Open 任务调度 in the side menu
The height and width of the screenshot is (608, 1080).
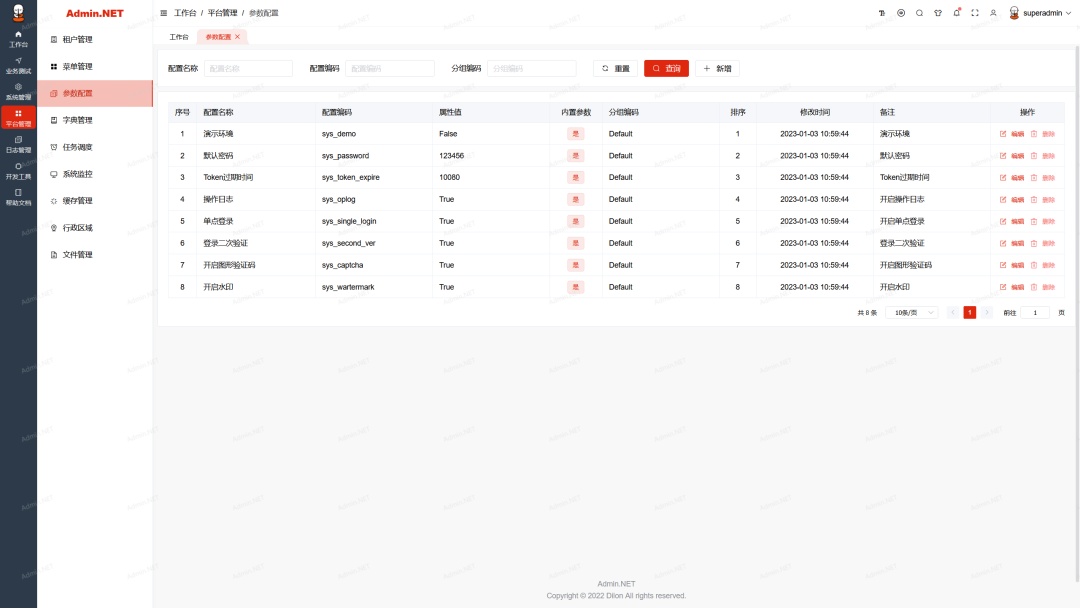pos(77,147)
